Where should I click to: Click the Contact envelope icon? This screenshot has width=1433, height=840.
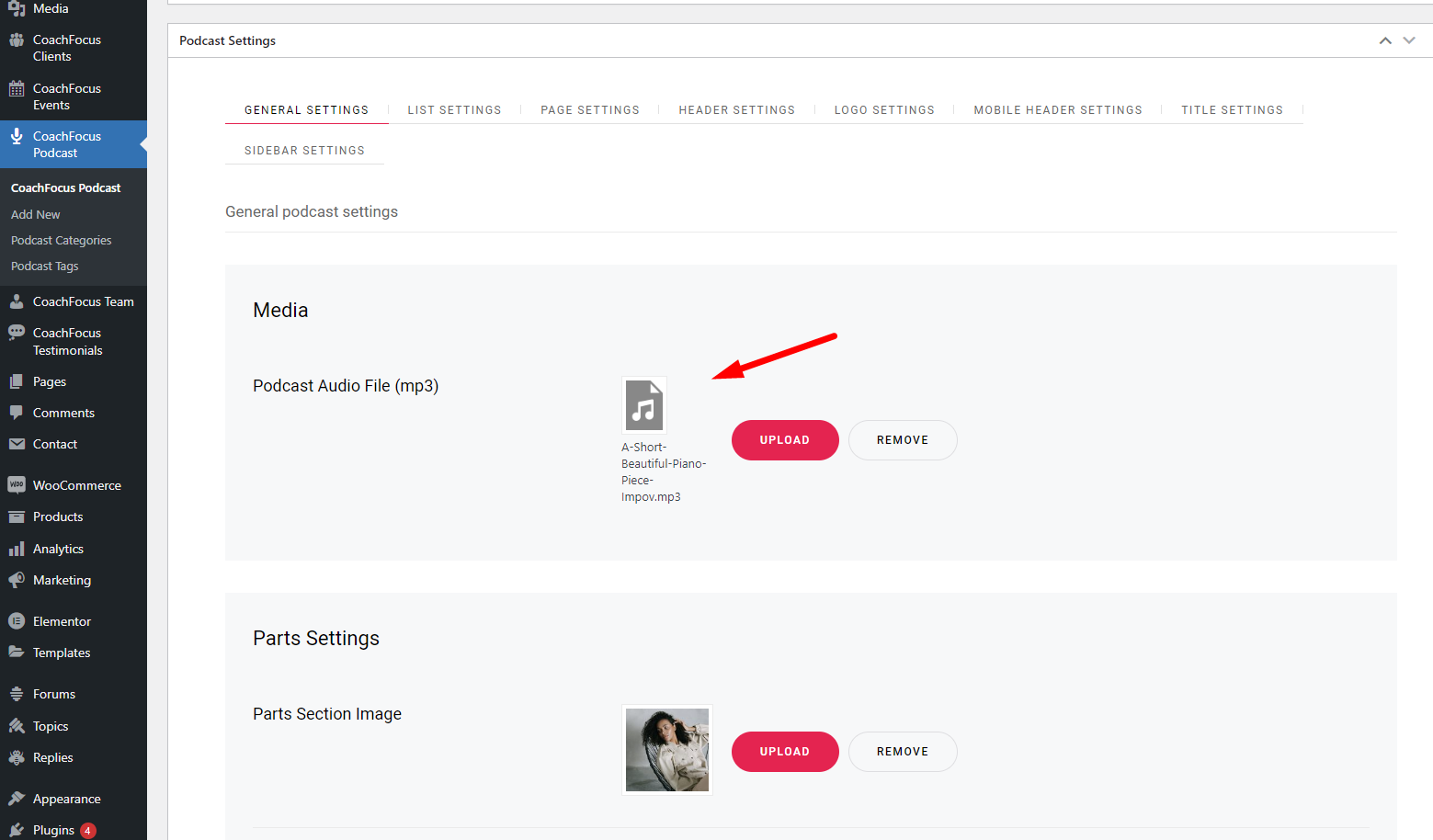click(x=17, y=444)
